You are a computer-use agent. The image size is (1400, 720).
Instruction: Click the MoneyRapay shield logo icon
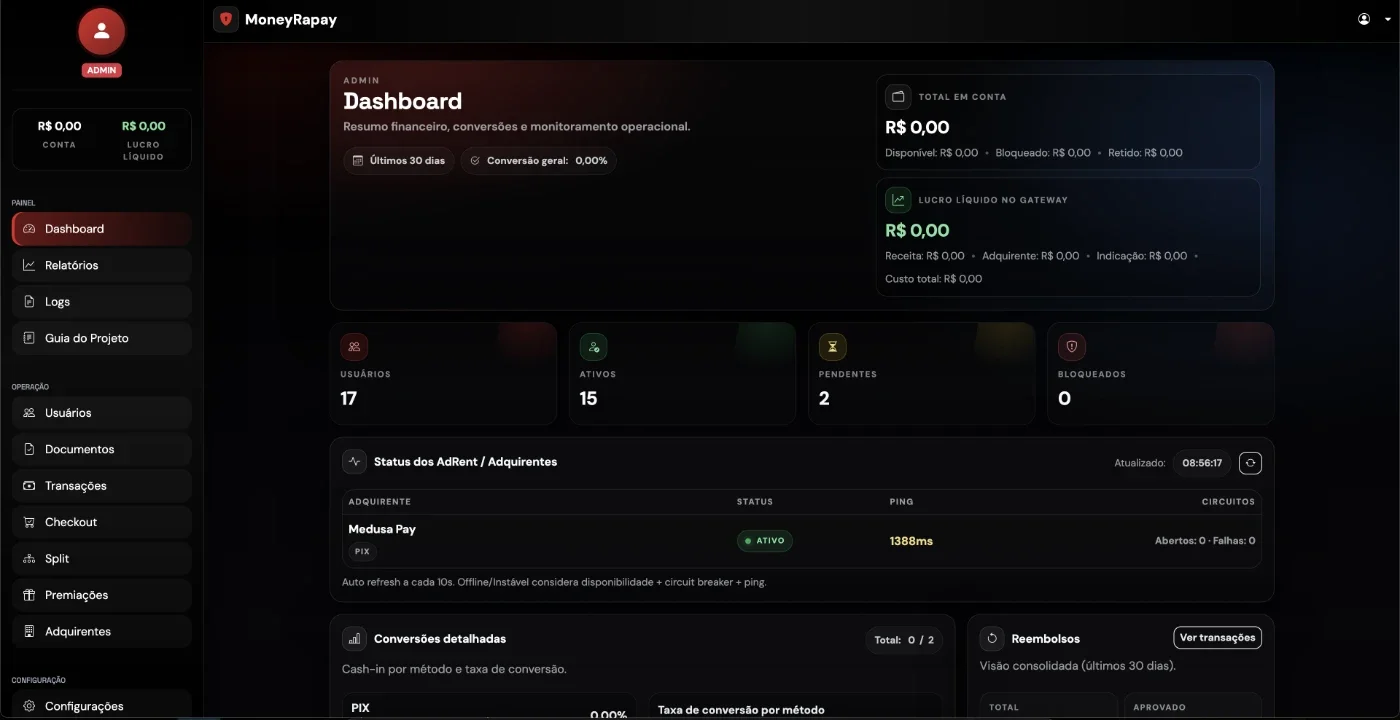tap(226, 19)
